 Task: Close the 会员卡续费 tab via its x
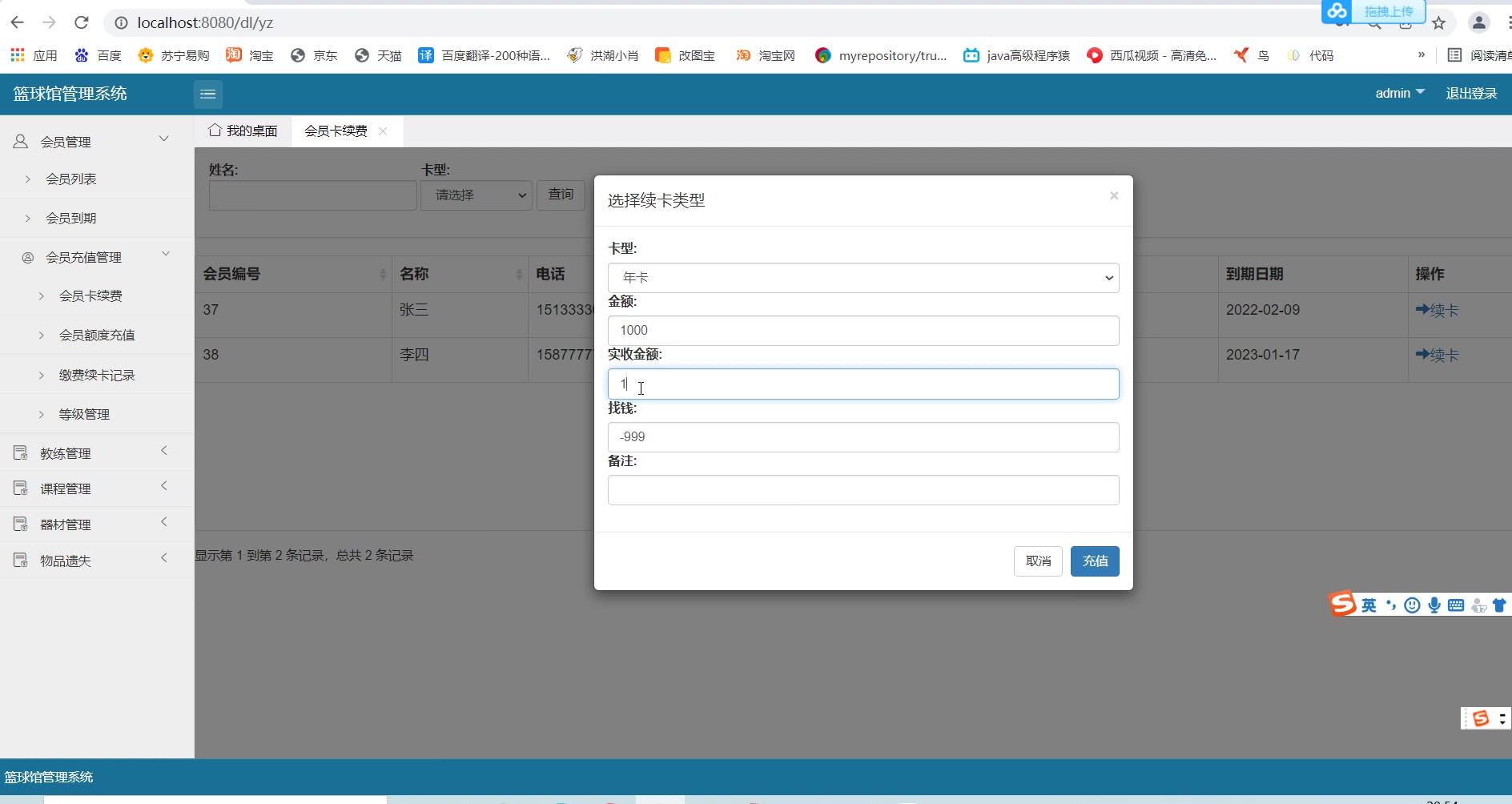tap(383, 131)
